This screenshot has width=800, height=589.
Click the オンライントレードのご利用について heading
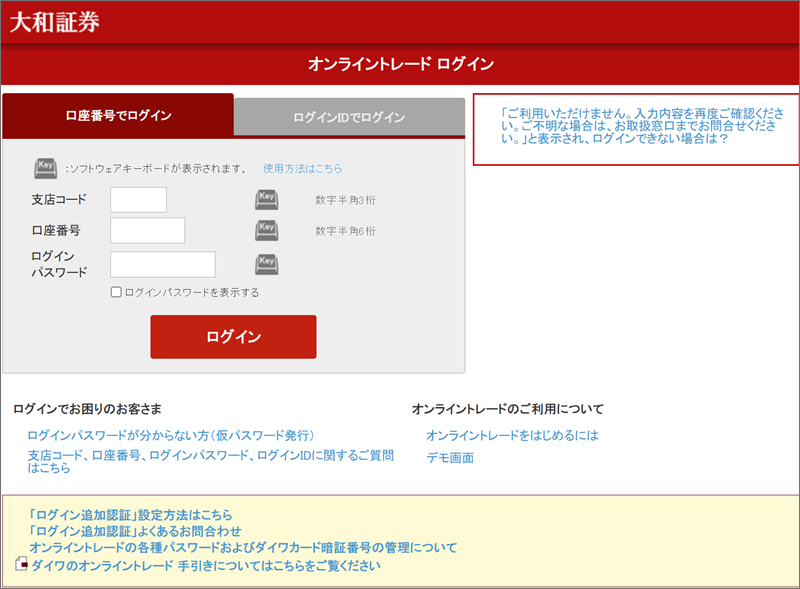click(x=508, y=409)
